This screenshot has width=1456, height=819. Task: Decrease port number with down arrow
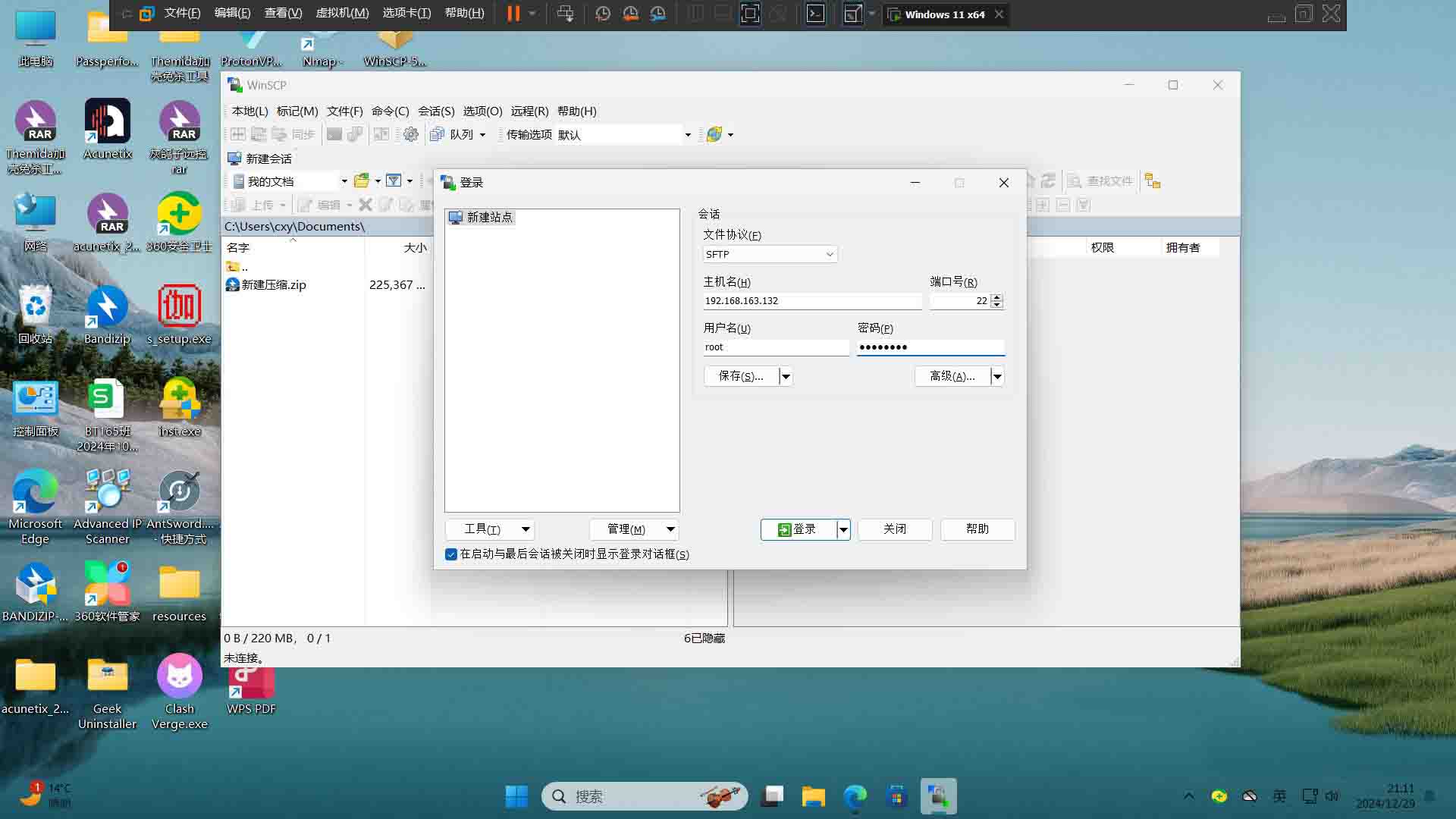coord(997,305)
